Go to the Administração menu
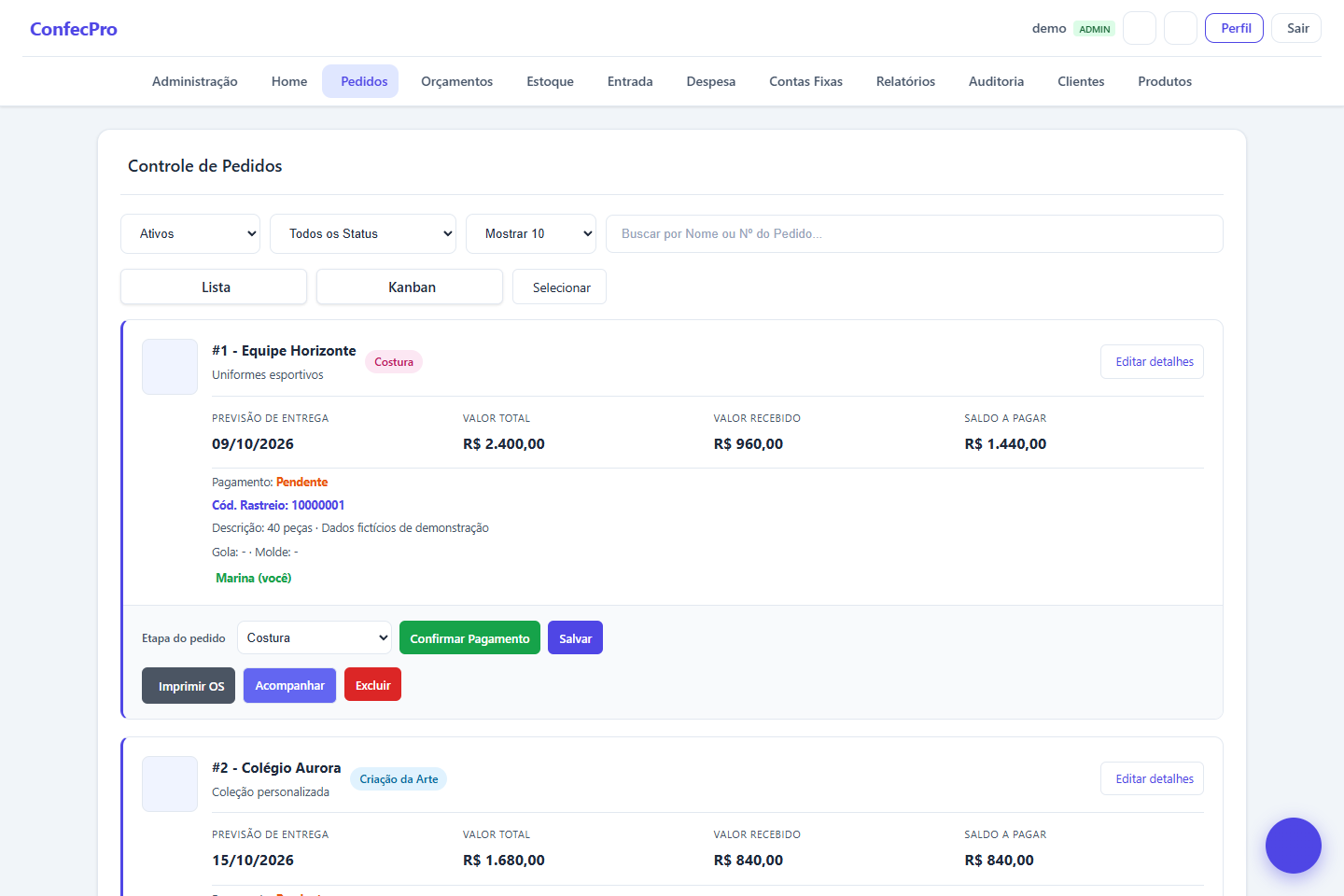This screenshot has height=896, width=1344. [195, 81]
